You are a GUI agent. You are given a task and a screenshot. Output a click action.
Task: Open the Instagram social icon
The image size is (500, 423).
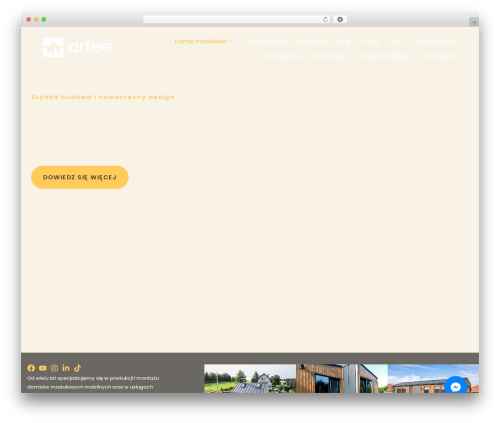point(54,368)
